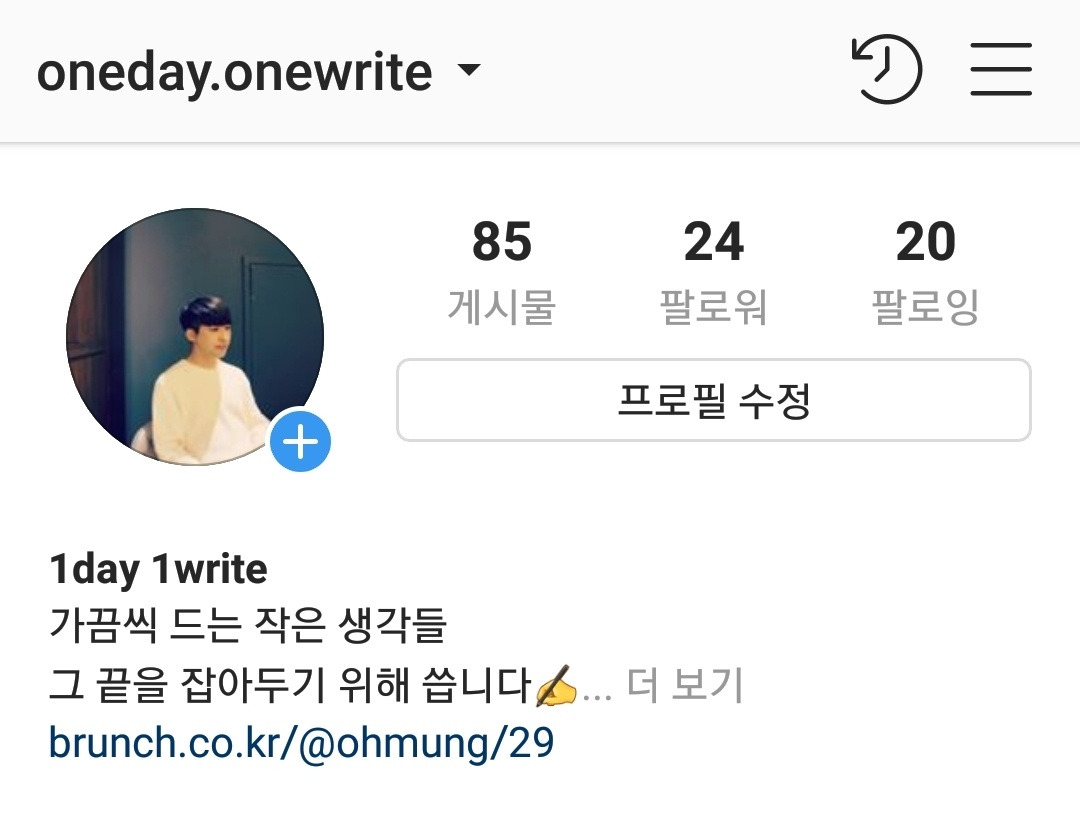Tap the writing hand emoji in bio
Screen dimensions: 1080x816
point(557,685)
